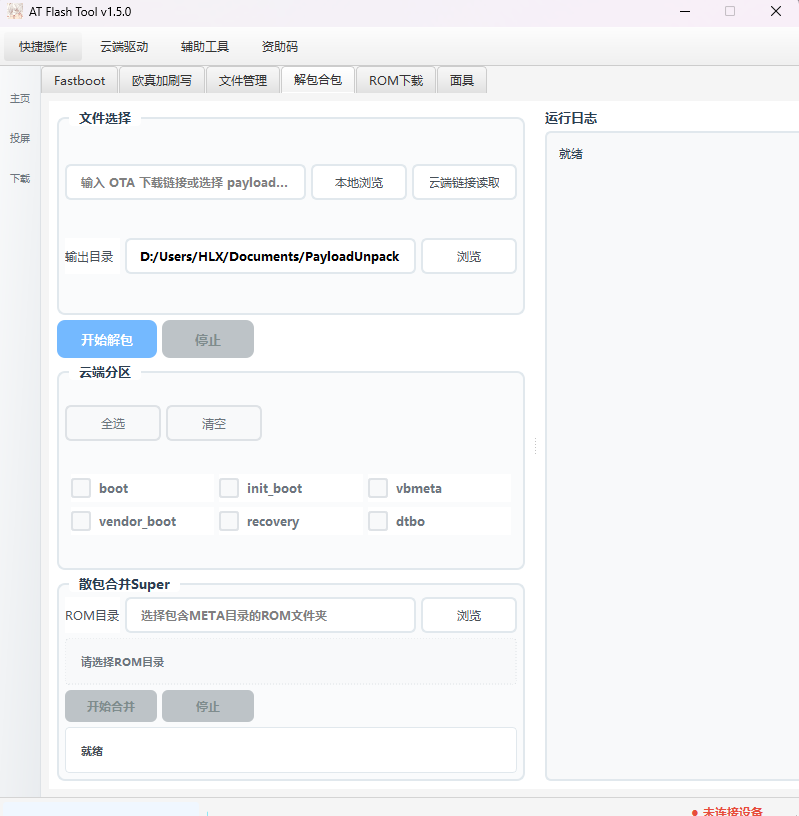Click the 云端链接读取 button
Image resolution: width=799 pixels, height=816 pixels.
[464, 182]
